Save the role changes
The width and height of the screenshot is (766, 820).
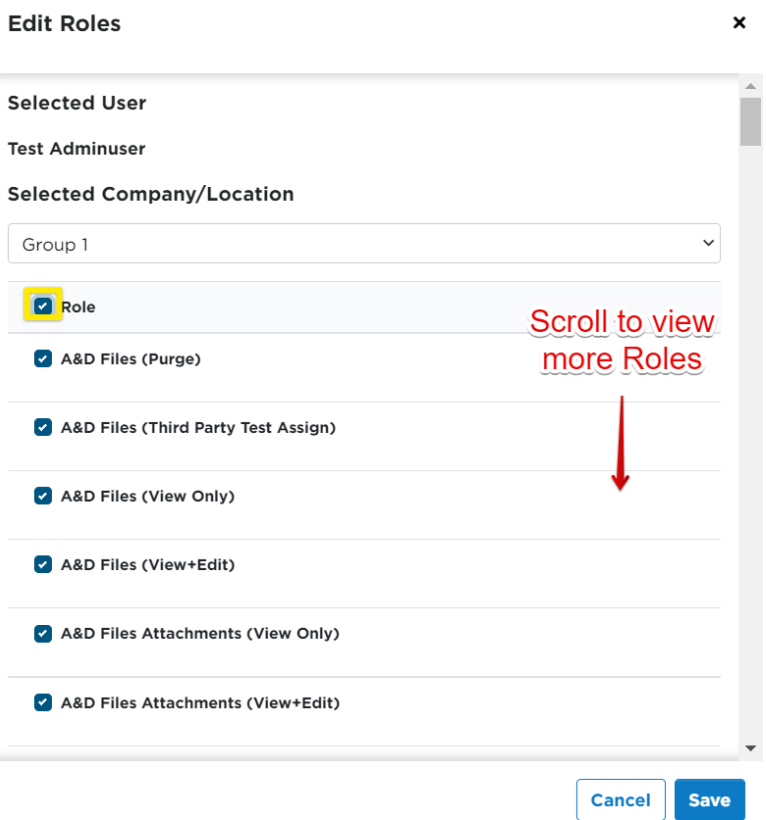pos(709,800)
